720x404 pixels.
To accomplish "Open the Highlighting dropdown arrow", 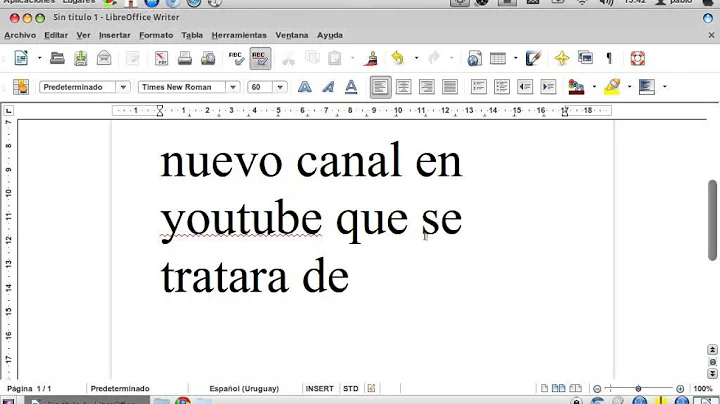I will click(629, 87).
